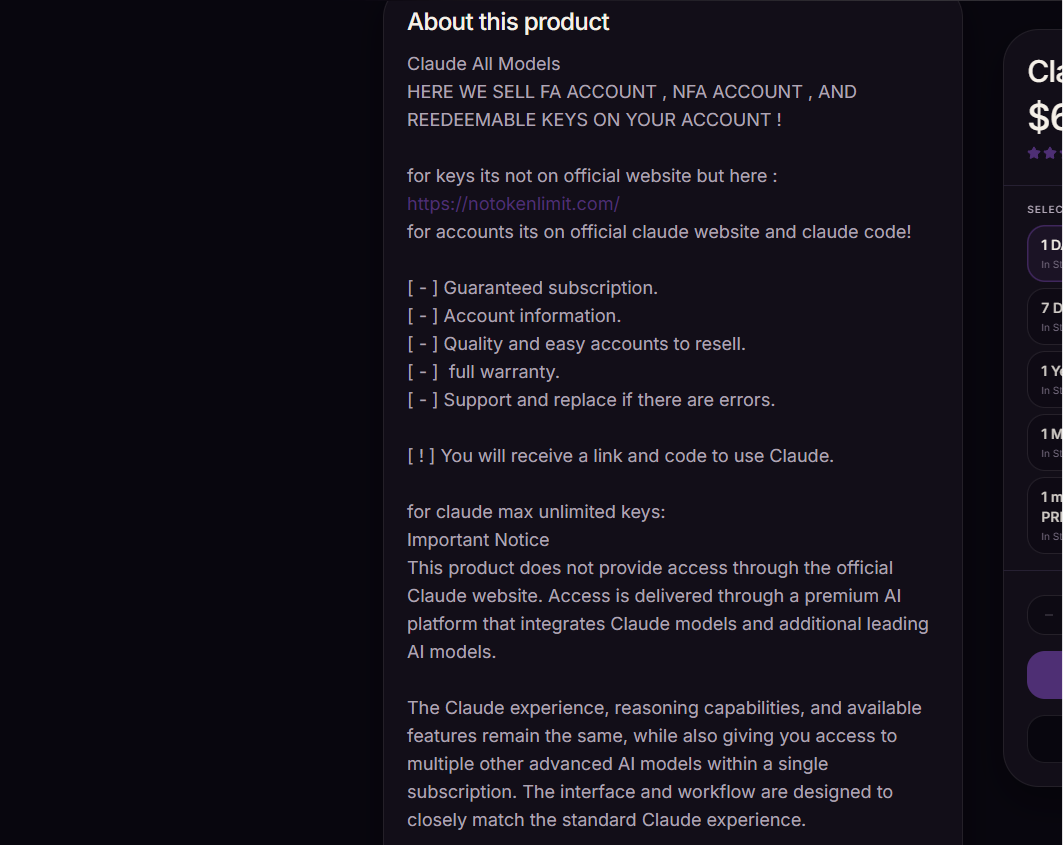The image size is (1063, 845).
Task: Pick the 1 m PR plan option
Action: coord(1045,515)
